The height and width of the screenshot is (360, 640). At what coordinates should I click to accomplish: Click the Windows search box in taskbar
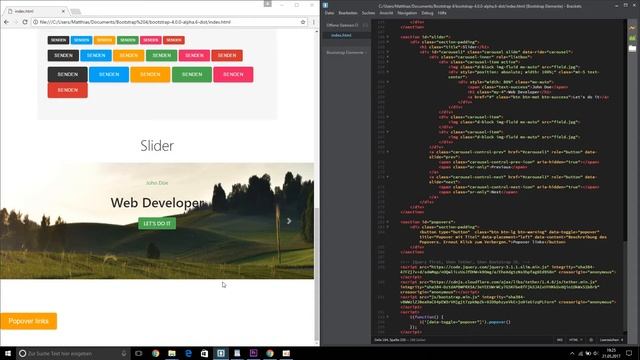[73, 353]
